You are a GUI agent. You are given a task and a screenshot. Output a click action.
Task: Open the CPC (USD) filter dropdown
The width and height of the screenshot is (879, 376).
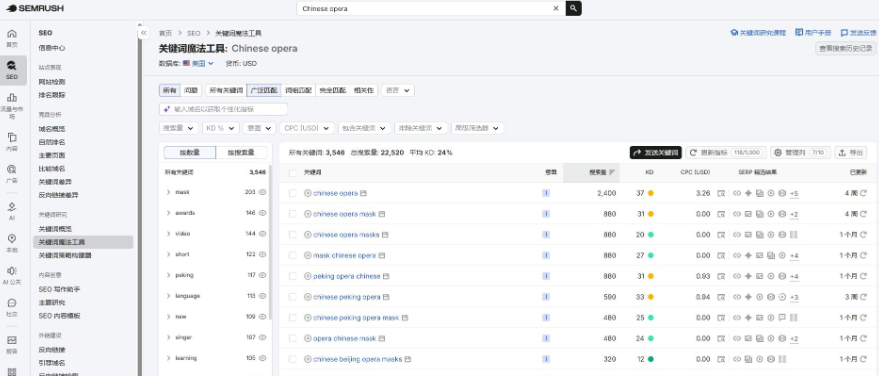307,128
